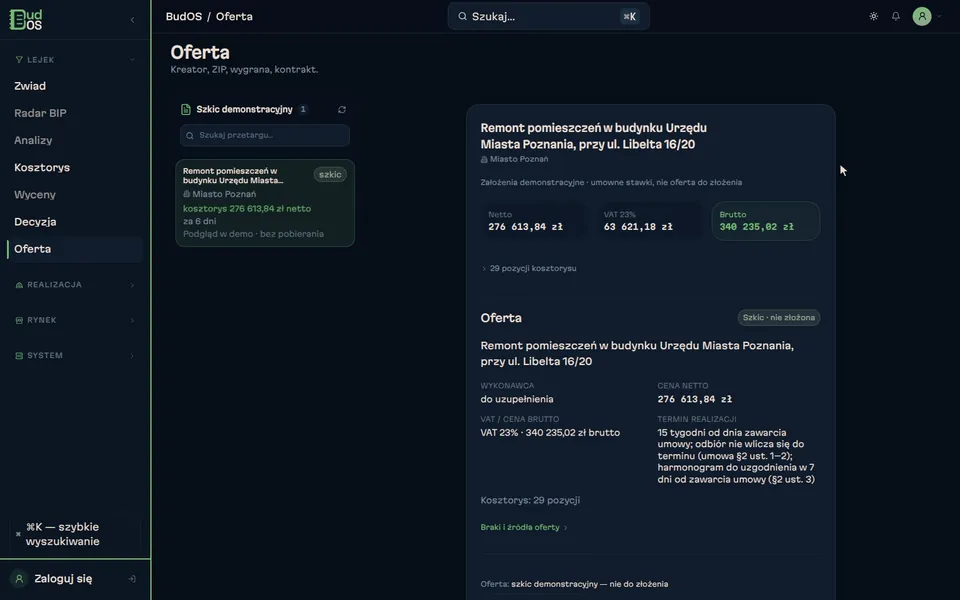This screenshot has height=600, width=960.
Task: Refresh the Szkic demonstracyjny list
Action: tap(342, 110)
